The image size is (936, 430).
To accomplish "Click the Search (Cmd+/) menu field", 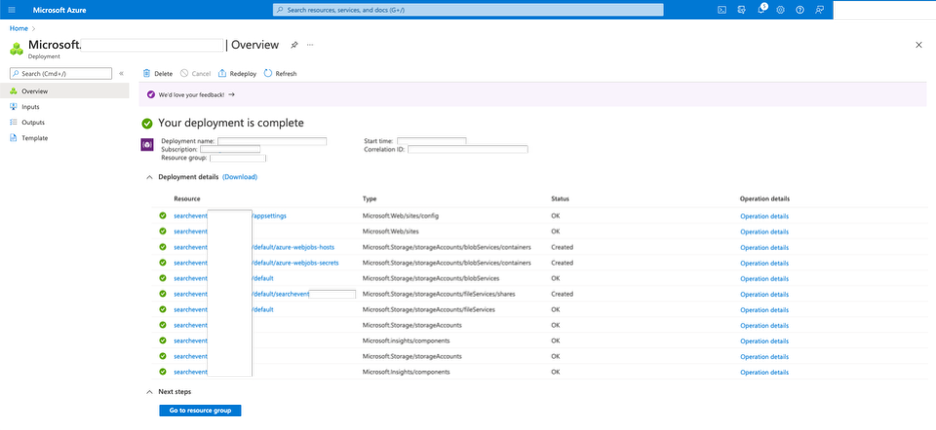I will [x=61, y=73].
